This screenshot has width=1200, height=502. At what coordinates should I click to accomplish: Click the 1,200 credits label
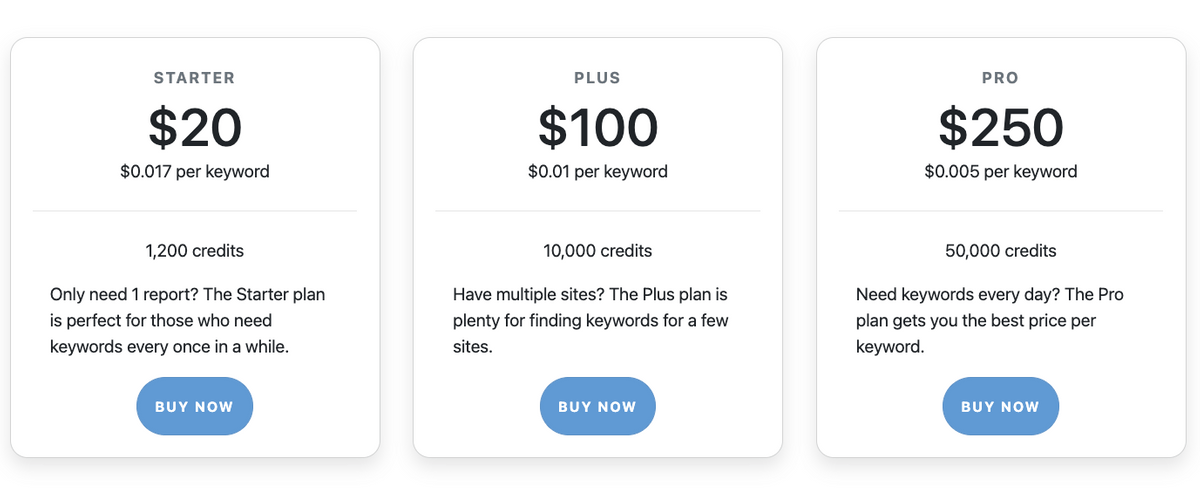(194, 251)
